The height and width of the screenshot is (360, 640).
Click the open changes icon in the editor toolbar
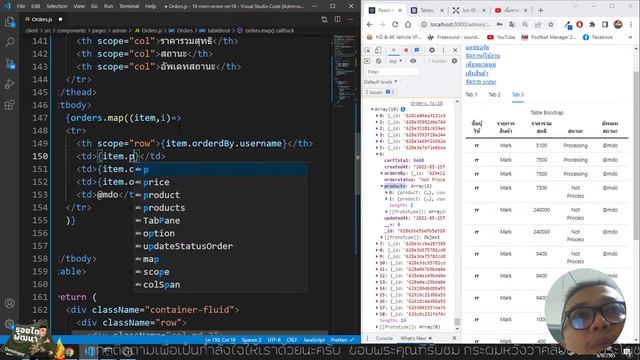click(x=324, y=19)
